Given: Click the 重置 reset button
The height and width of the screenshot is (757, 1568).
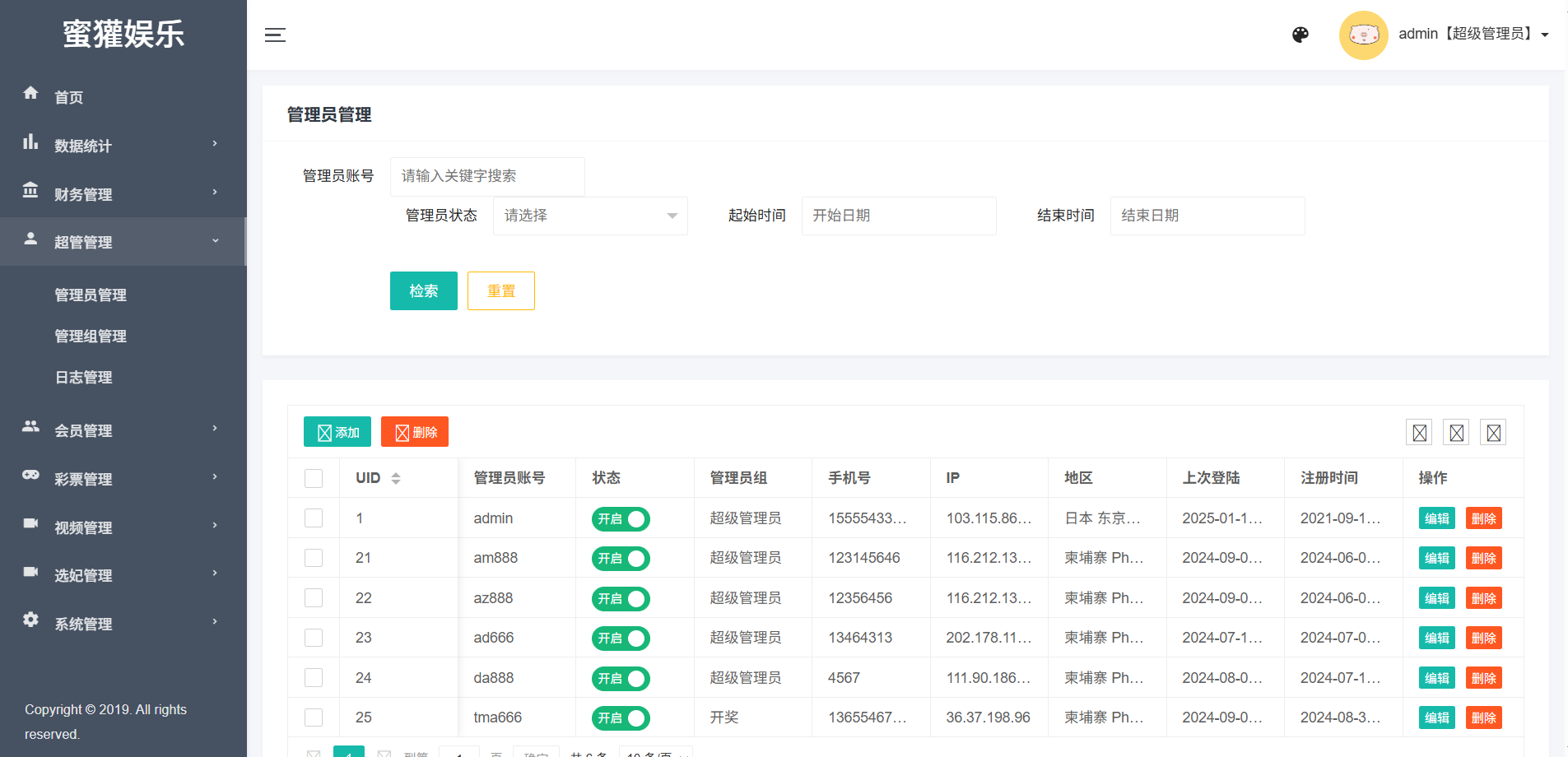Looking at the screenshot, I should point(500,290).
